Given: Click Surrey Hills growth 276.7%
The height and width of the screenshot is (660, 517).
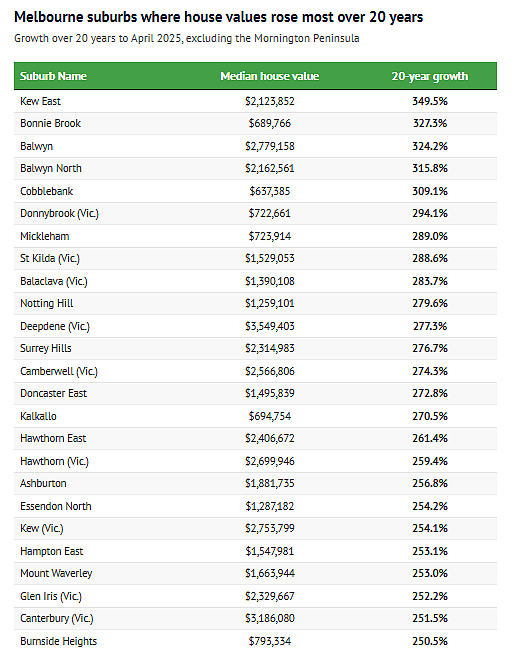Looking at the screenshot, I should click(x=430, y=349).
